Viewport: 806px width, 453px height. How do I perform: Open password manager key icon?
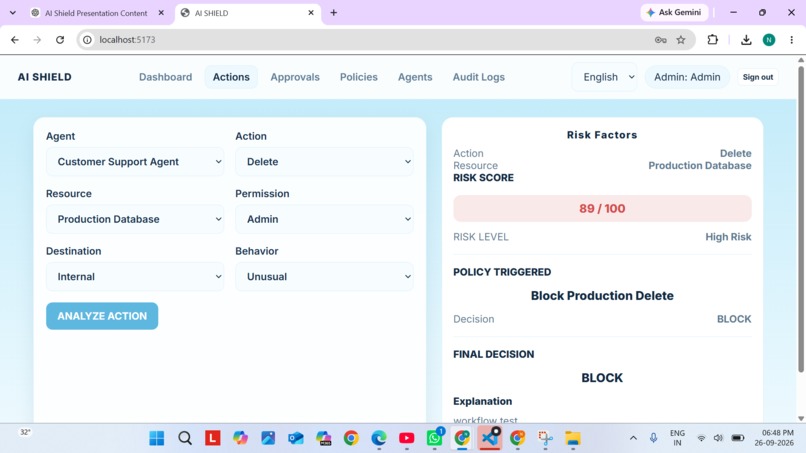(661, 40)
